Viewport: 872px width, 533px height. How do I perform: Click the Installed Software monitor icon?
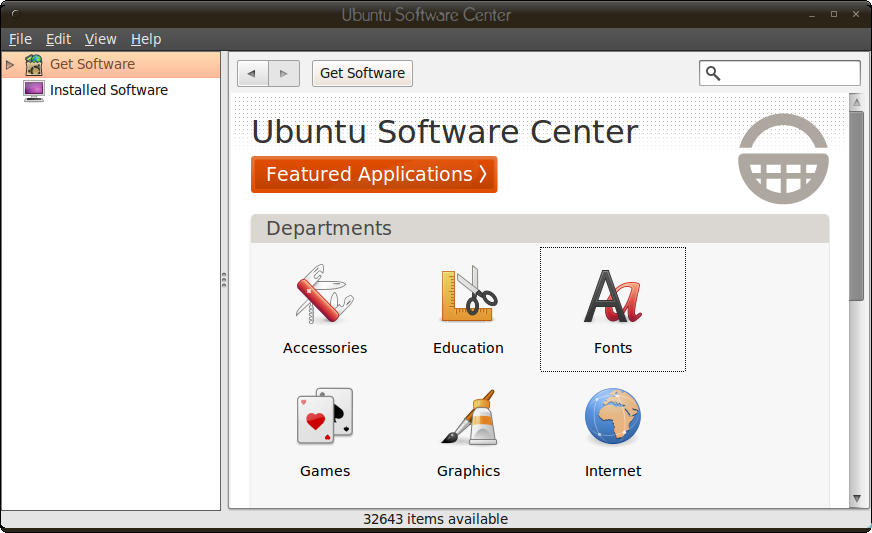point(34,90)
